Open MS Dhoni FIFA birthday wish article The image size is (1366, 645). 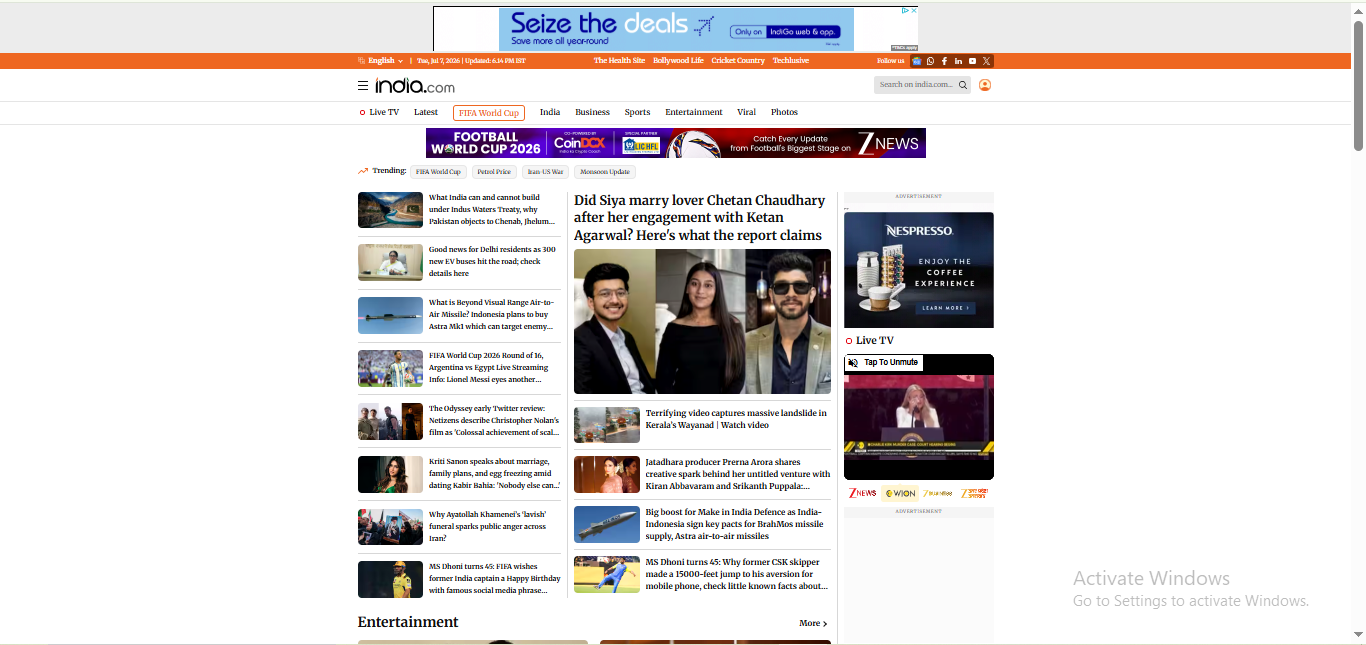point(495,578)
